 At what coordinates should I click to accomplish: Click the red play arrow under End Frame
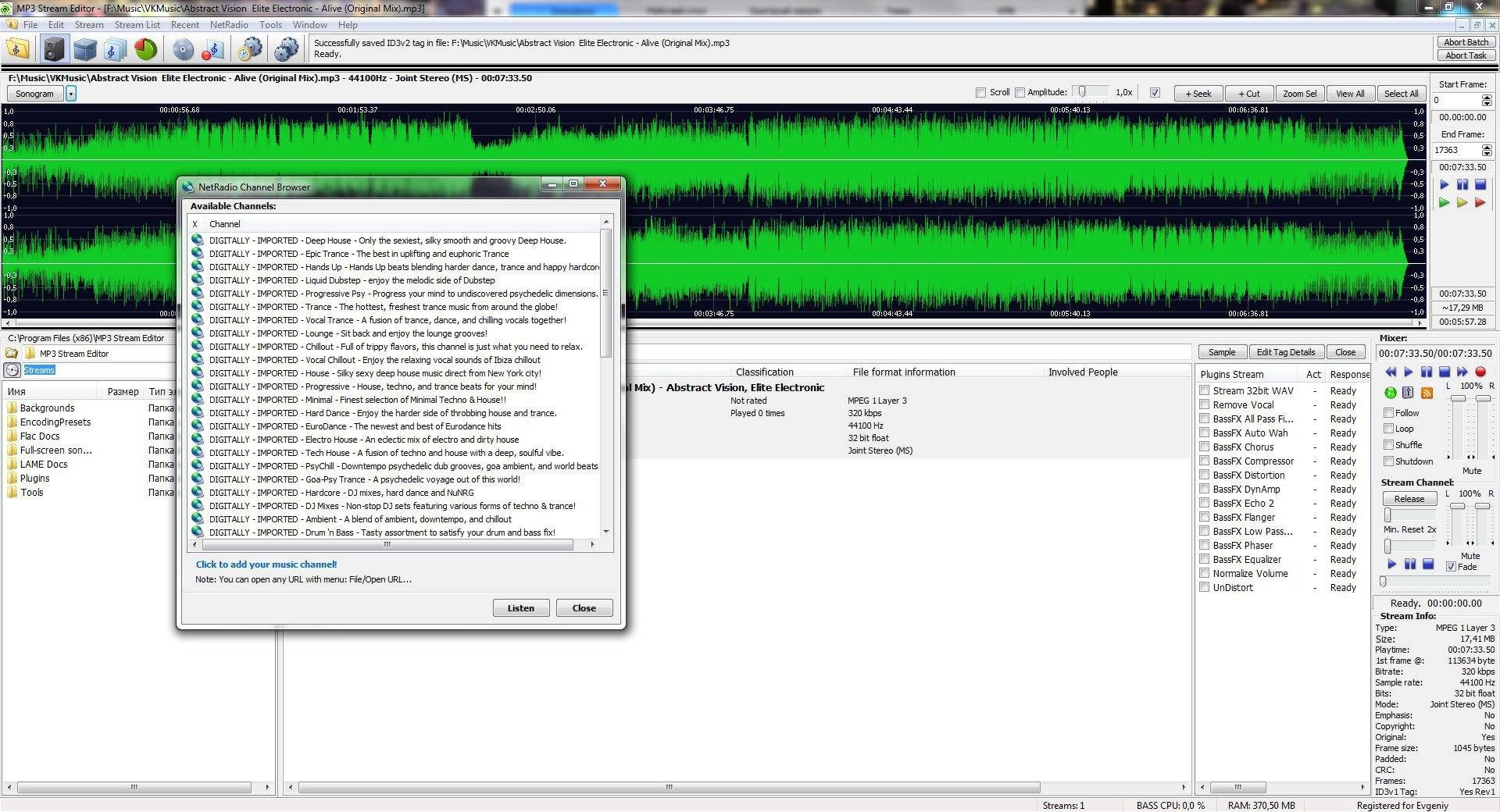click(x=1480, y=203)
